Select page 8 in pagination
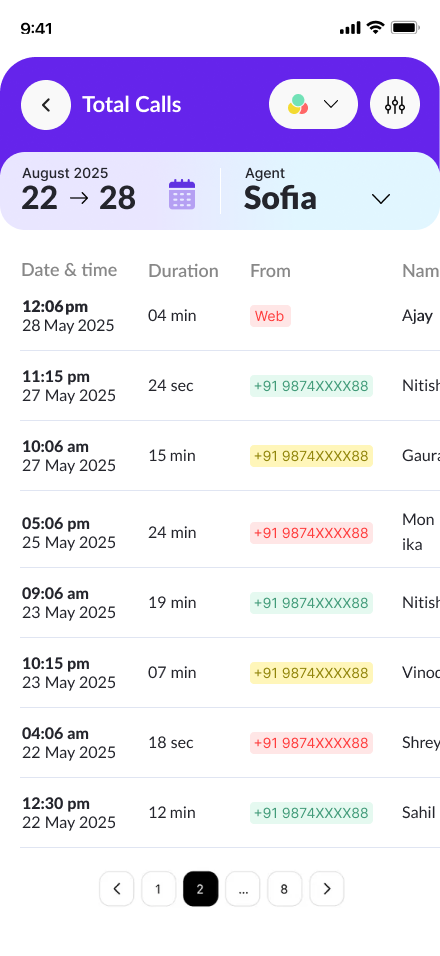Image resolution: width=440 pixels, height=956 pixels. tap(285, 889)
